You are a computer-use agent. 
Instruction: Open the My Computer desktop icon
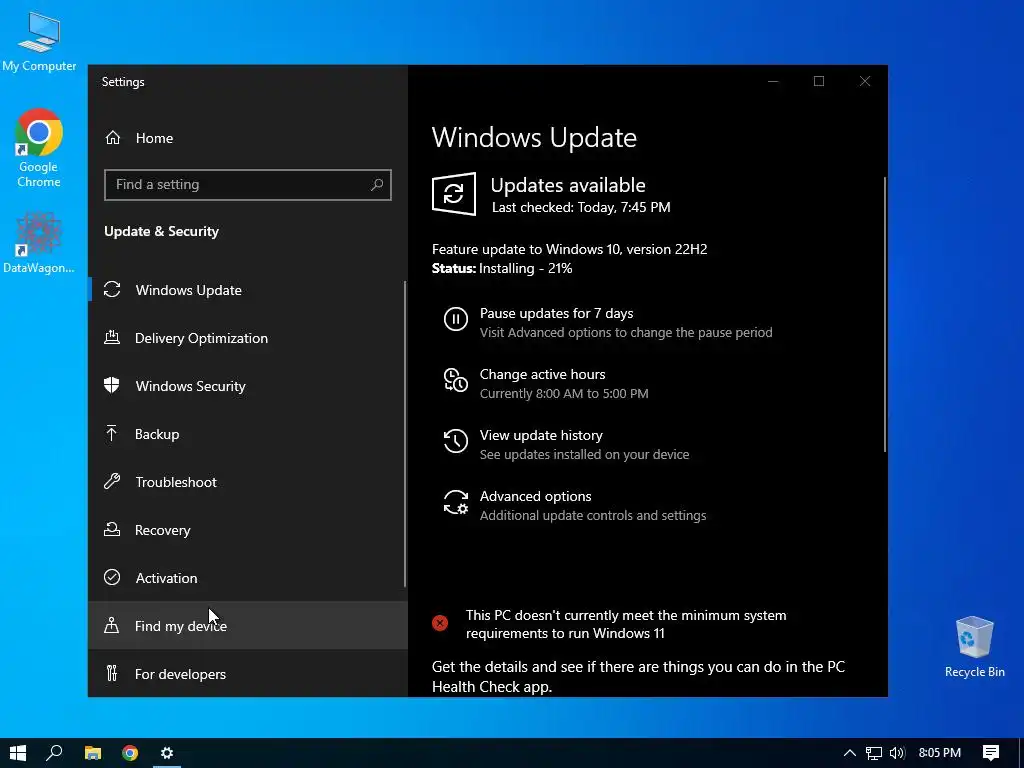tap(39, 40)
